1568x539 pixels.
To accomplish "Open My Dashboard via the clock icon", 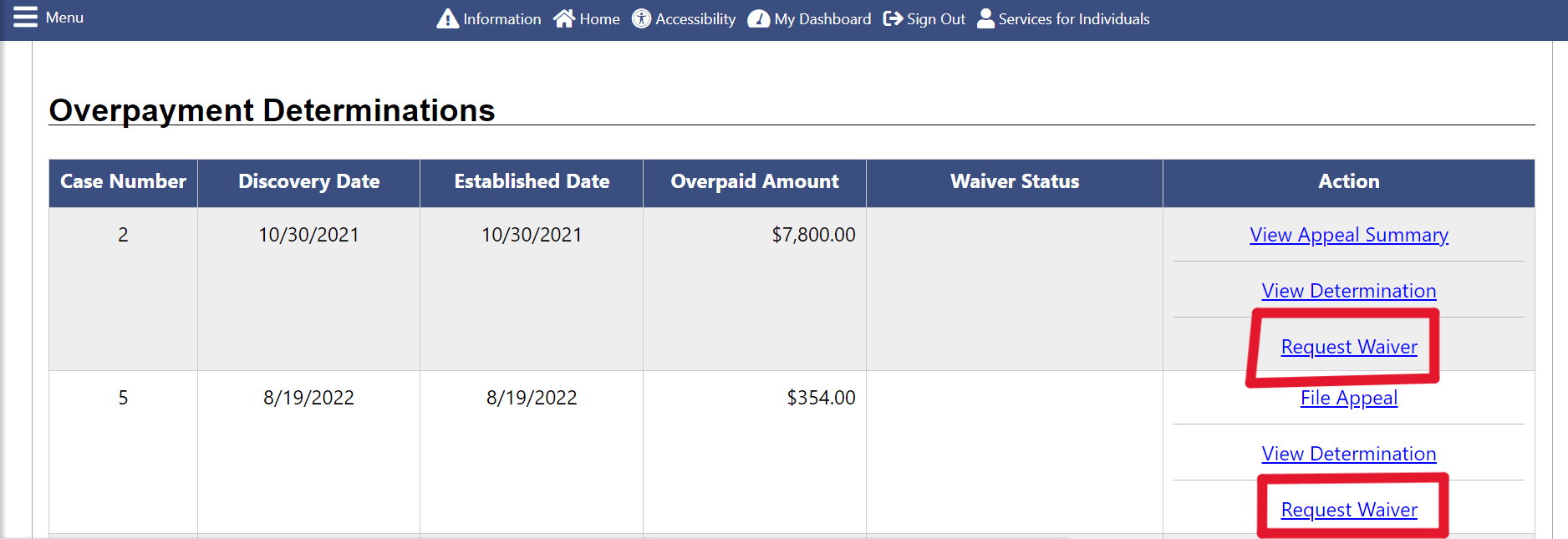I will [758, 18].
